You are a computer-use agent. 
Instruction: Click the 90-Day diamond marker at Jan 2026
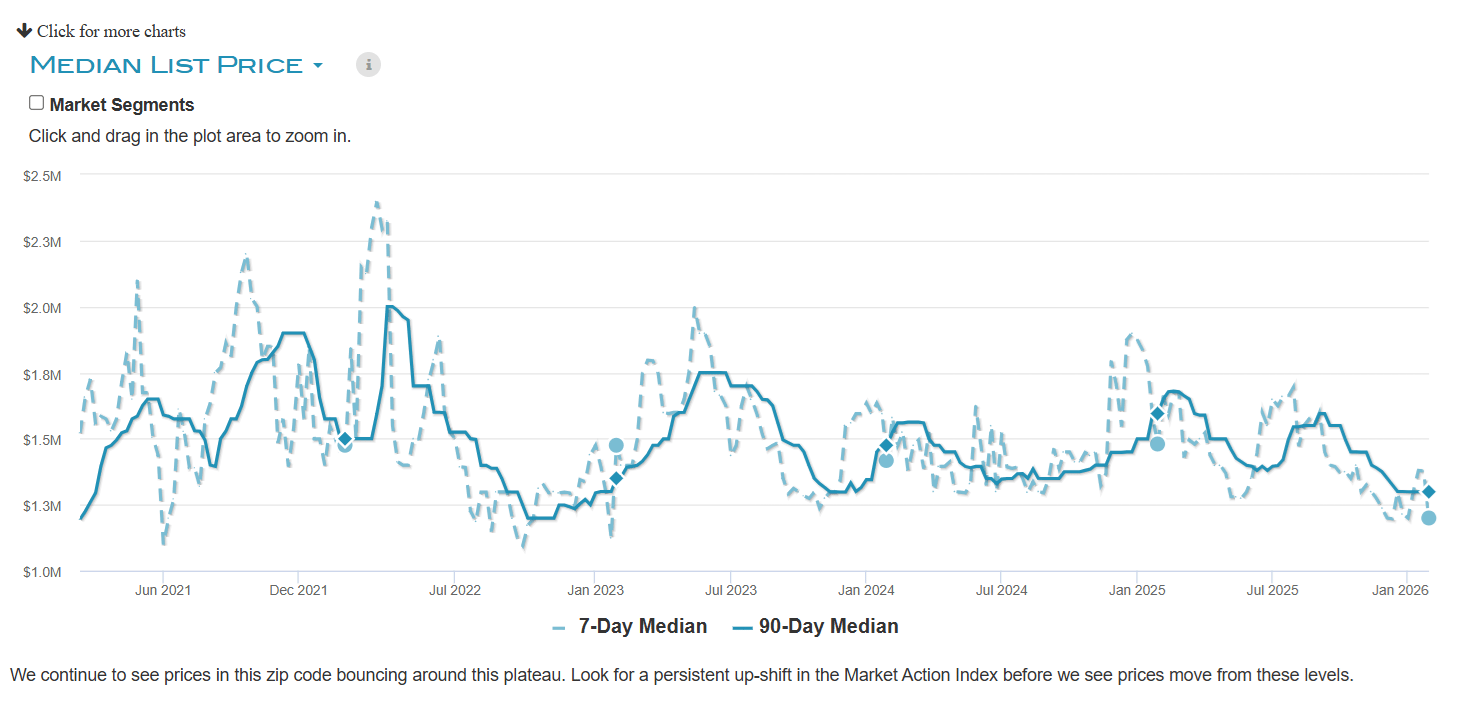(x=1429, y=491)
